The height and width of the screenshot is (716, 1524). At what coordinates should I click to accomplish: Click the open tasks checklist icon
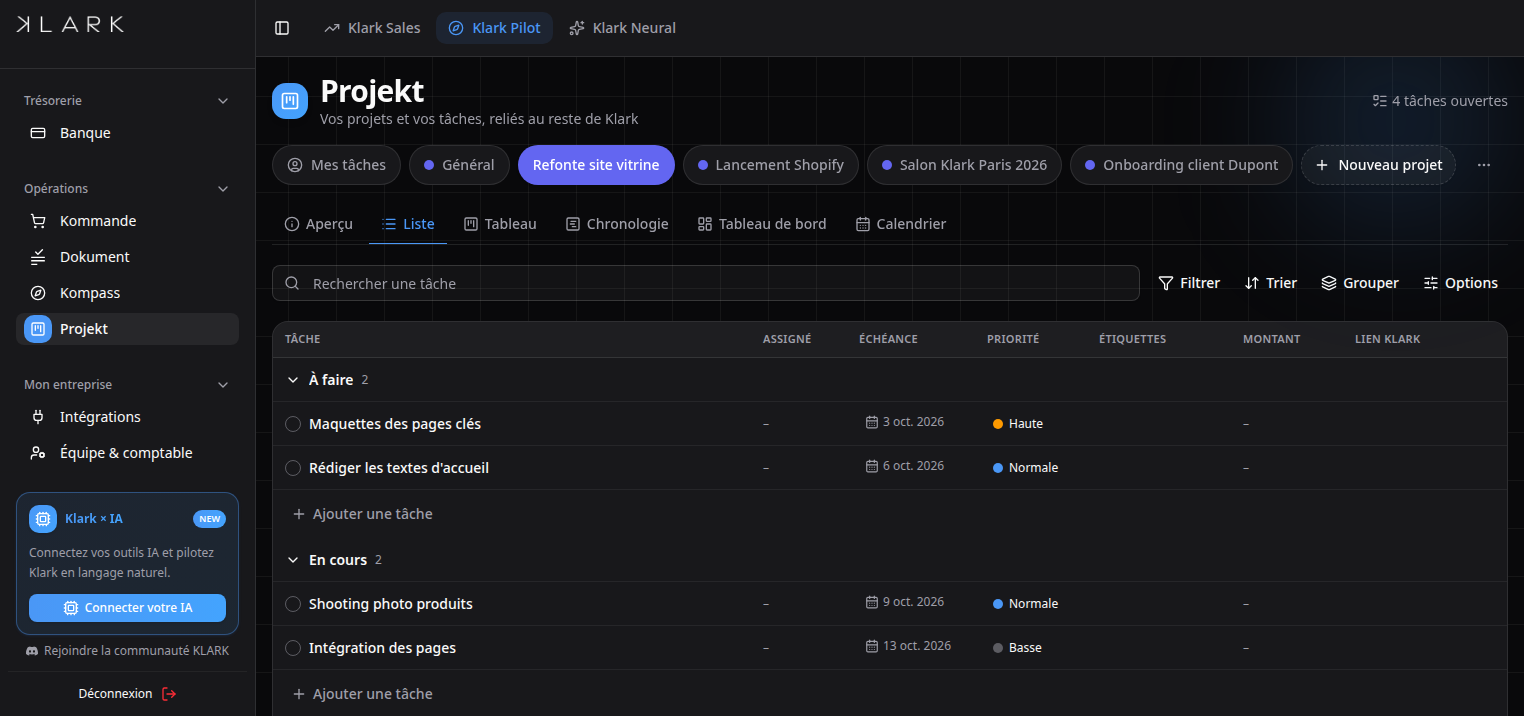tap(1380, 101)
